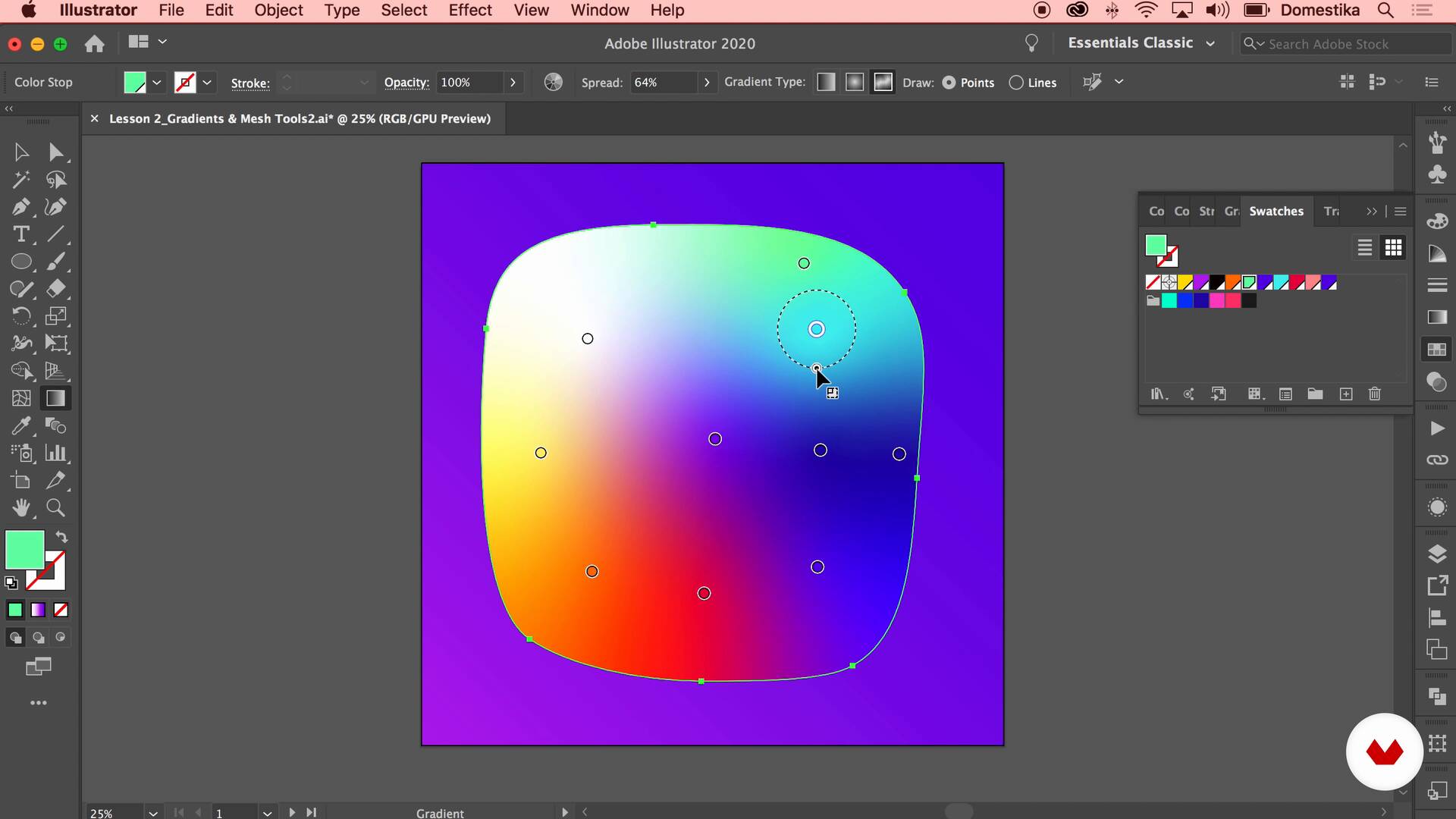Select the Magic Wand tool
The height and width of the screenshot is (819, 1456).
click(x=21, y=180)
